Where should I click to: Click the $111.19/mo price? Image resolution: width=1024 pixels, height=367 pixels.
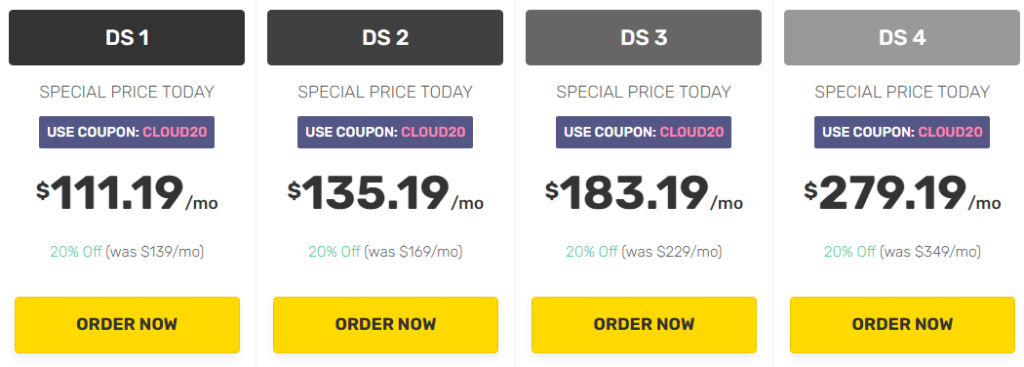point(127,194)
